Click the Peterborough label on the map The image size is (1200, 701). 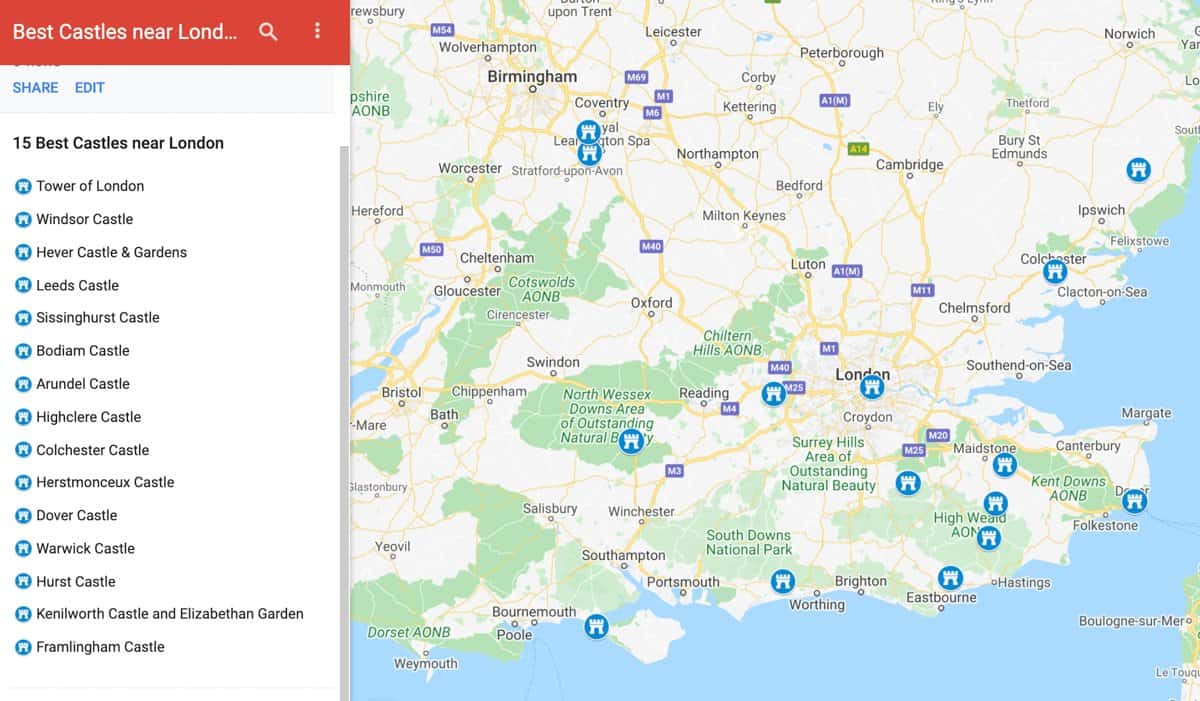[x=841, y=52]
